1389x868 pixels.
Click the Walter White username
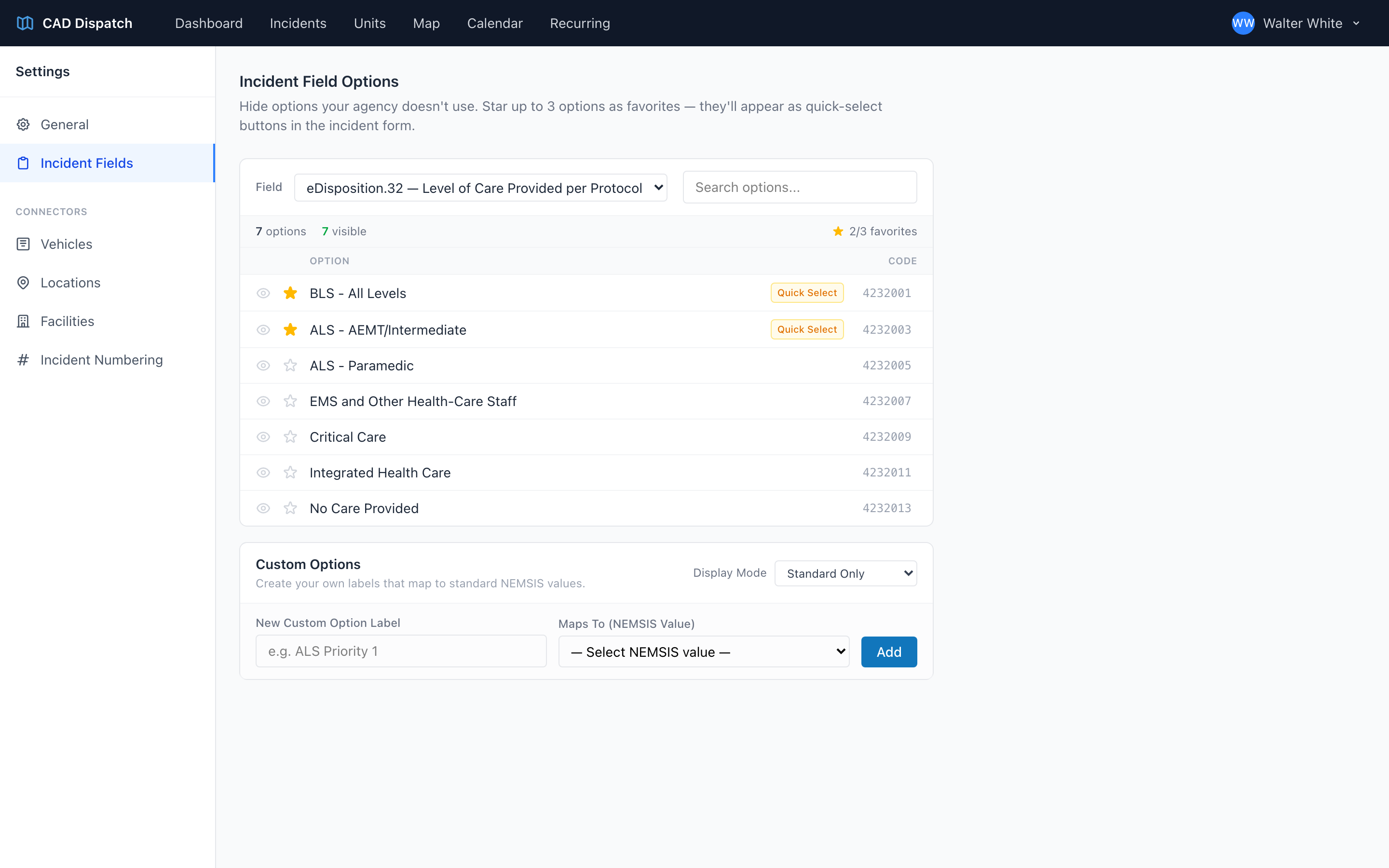pyautogui.click(x=1302, y=24)
